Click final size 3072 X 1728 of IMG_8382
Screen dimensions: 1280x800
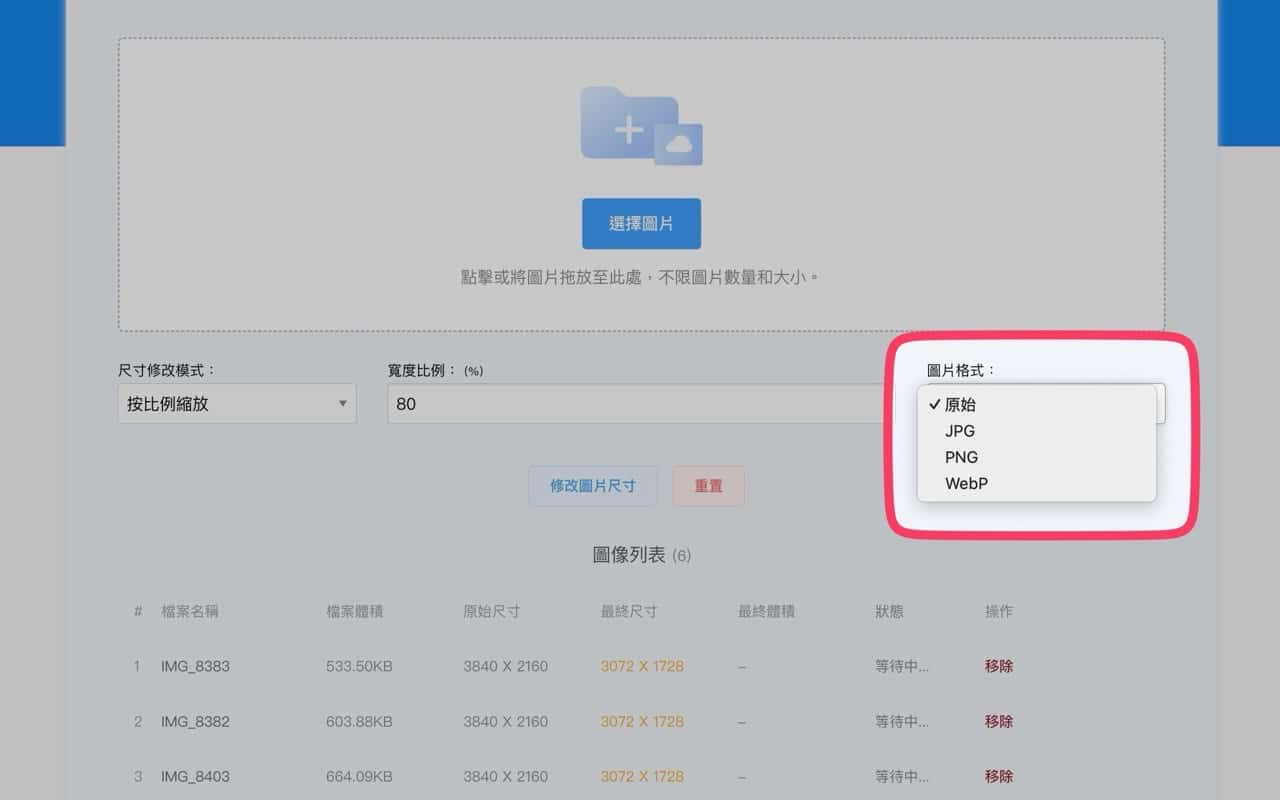[x=642, y=721]
